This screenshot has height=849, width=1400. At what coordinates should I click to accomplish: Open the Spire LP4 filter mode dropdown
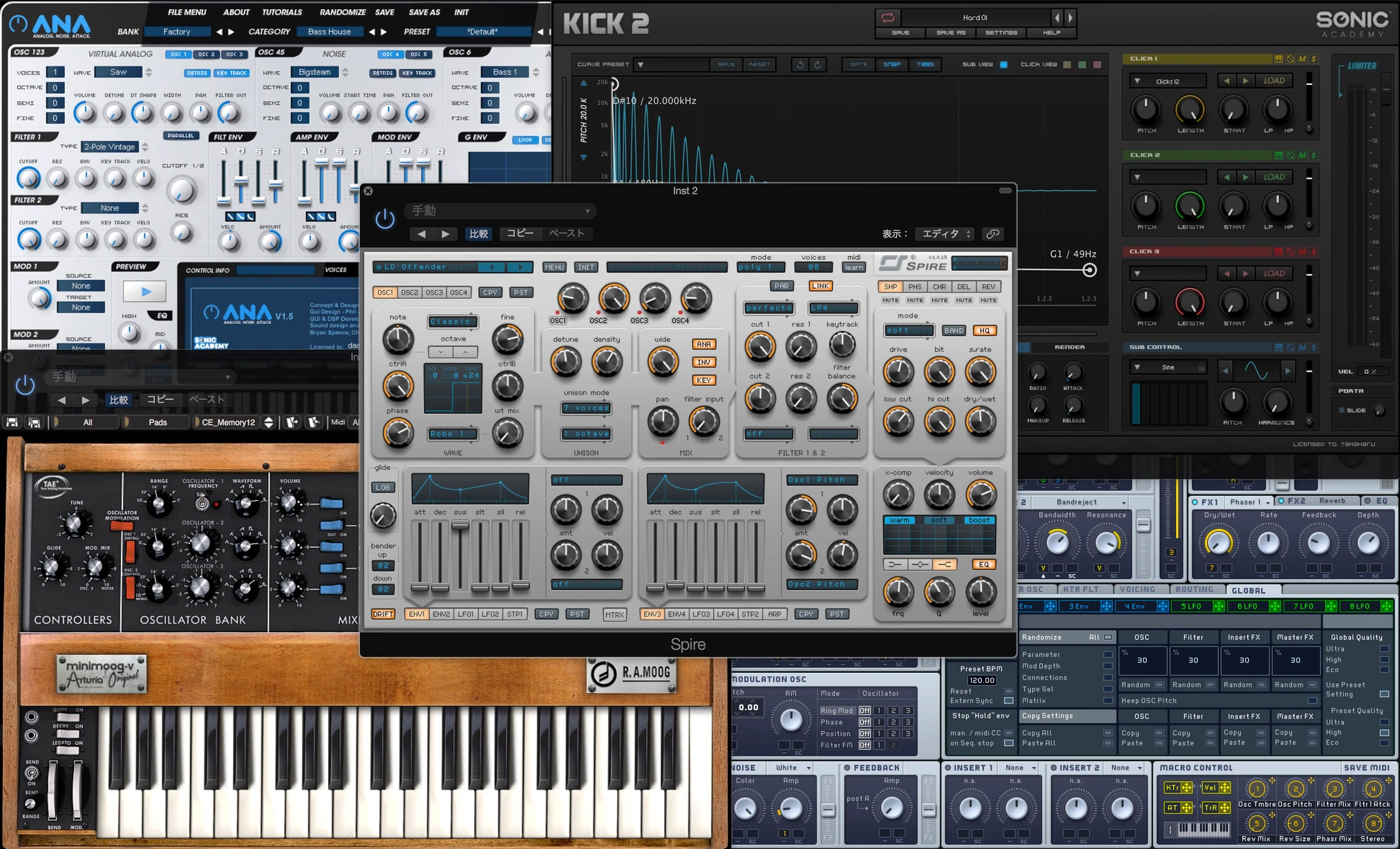point(833,307)
